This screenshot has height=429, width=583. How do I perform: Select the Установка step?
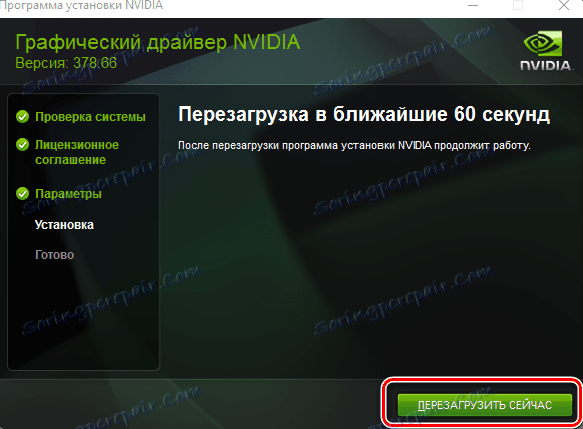tap(64, 225)
